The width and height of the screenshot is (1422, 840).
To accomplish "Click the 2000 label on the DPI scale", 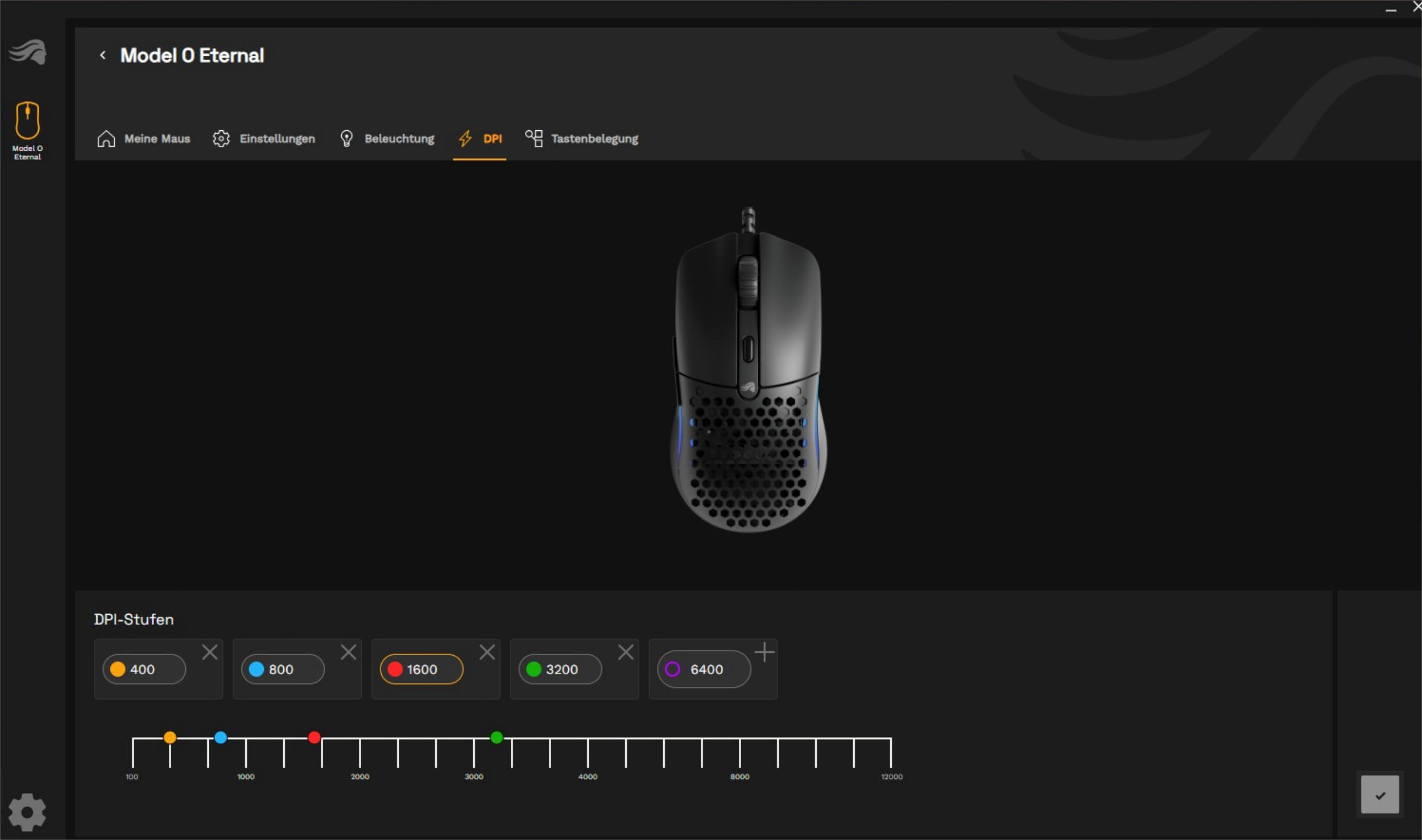I will coord(359,777).
